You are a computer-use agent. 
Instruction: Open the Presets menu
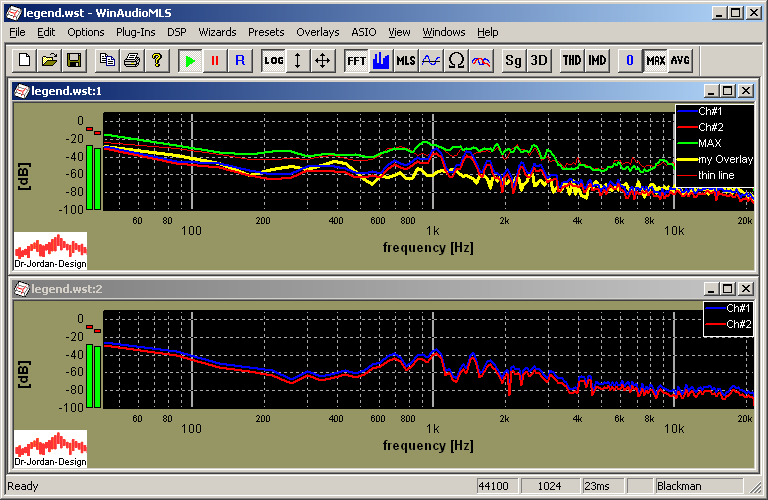pyautogui.click(x=266, y=32)
